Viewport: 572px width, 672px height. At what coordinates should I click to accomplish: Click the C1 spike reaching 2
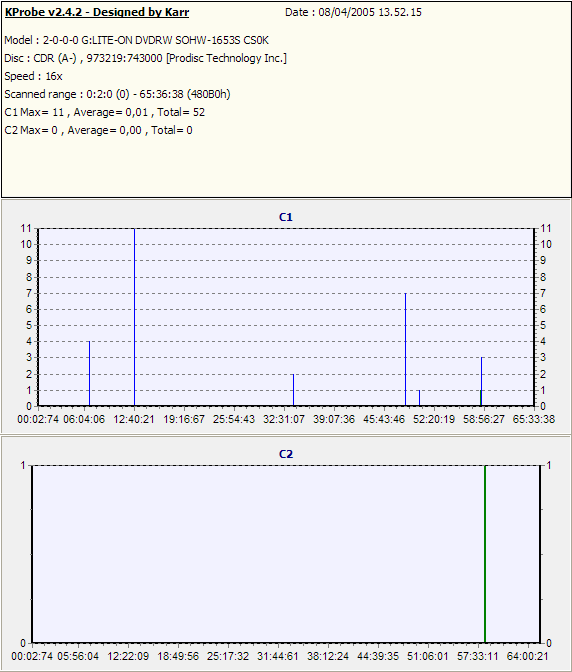(x=293, y=390)
